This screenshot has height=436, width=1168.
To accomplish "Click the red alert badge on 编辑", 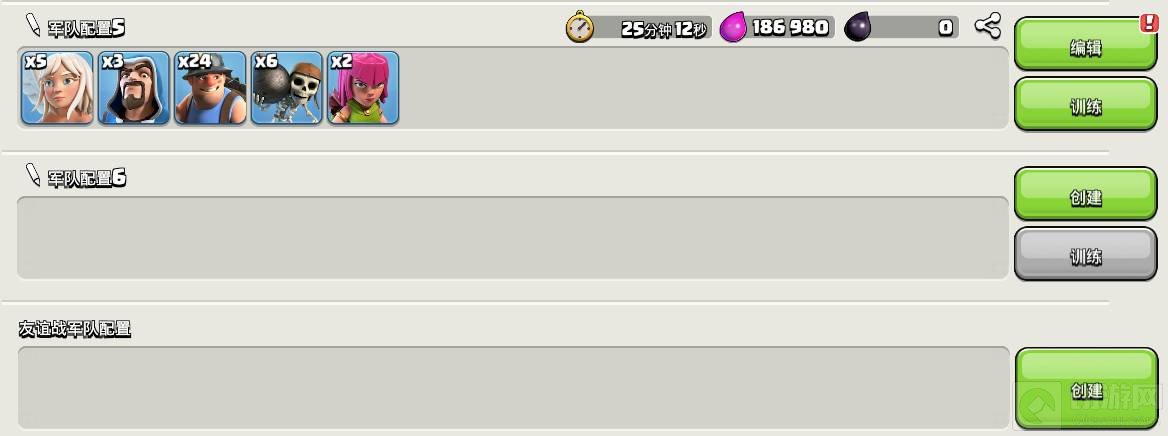I will [1148, 23].
